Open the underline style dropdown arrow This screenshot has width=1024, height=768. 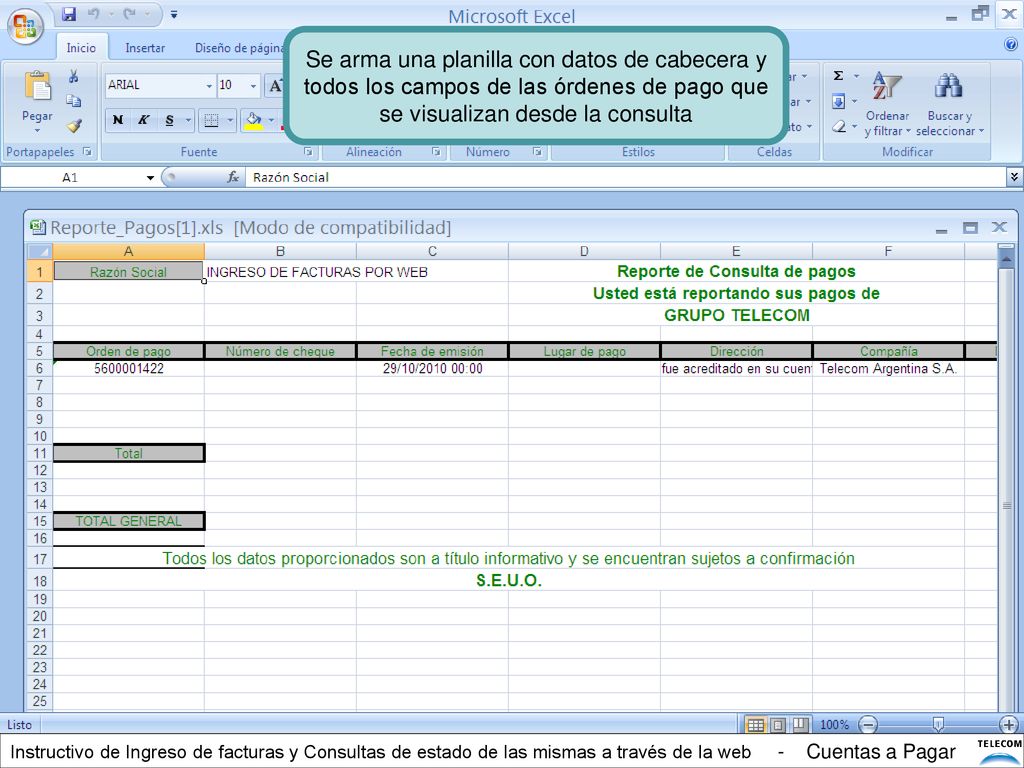pyautogui.click(x=188, y=120)
